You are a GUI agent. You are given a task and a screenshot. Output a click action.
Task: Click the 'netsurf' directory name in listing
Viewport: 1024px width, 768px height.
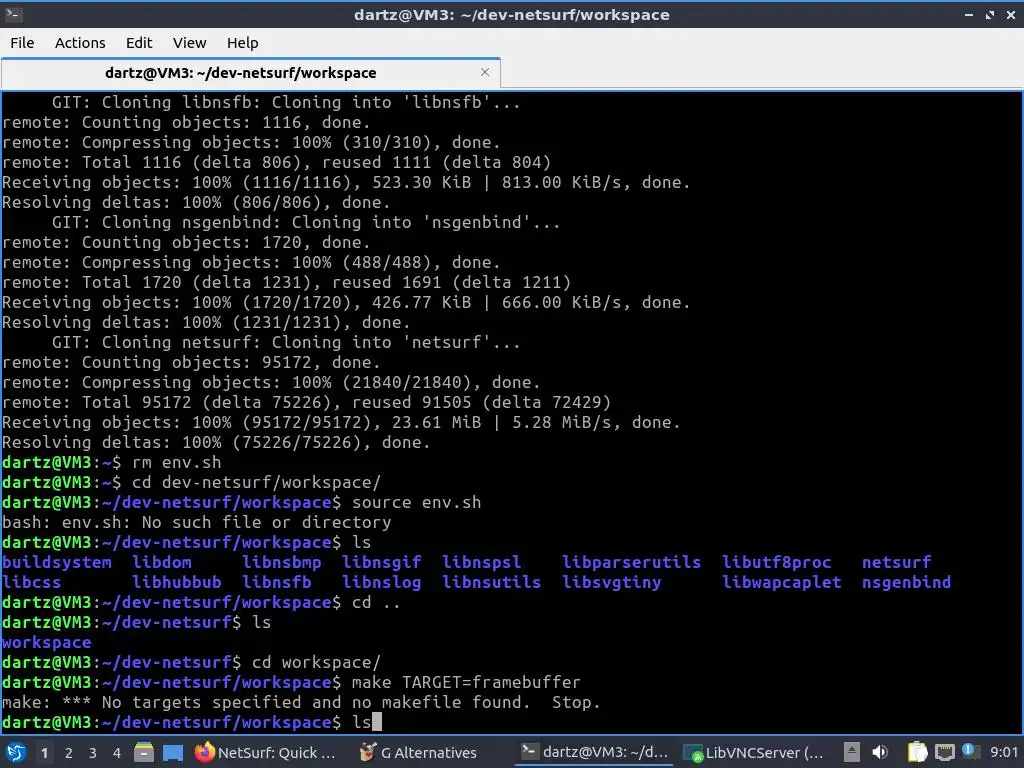click(897, 562)
